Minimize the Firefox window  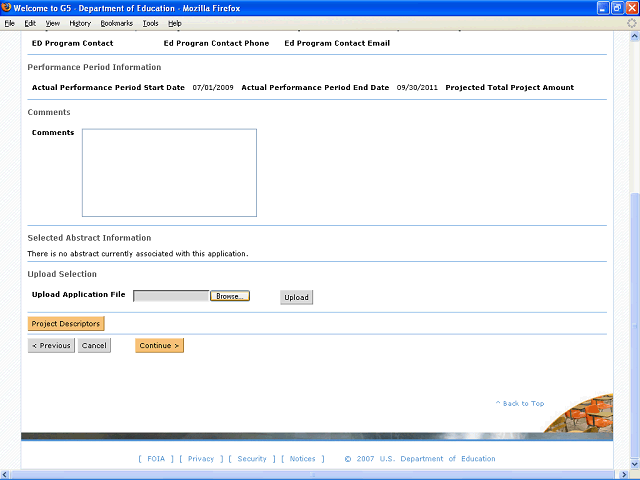(x=603, y=8)
